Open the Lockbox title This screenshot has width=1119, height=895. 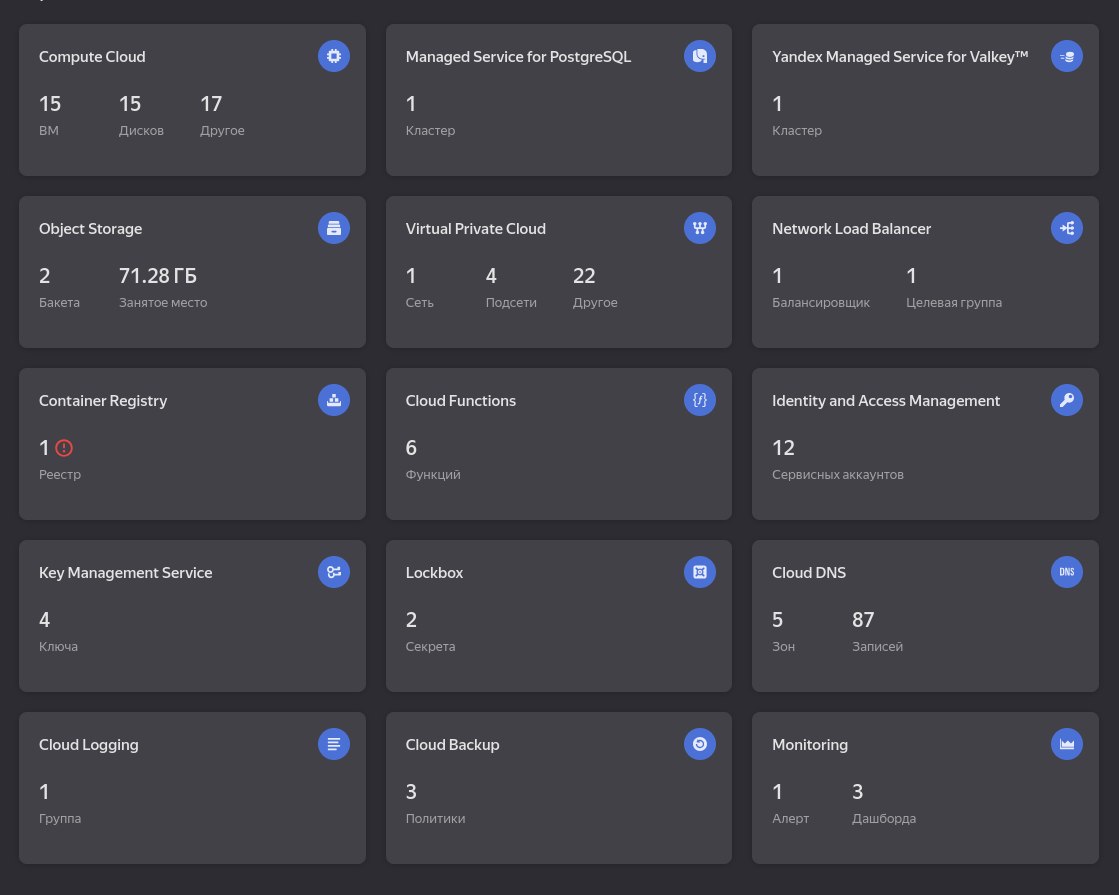pos(434,573)
